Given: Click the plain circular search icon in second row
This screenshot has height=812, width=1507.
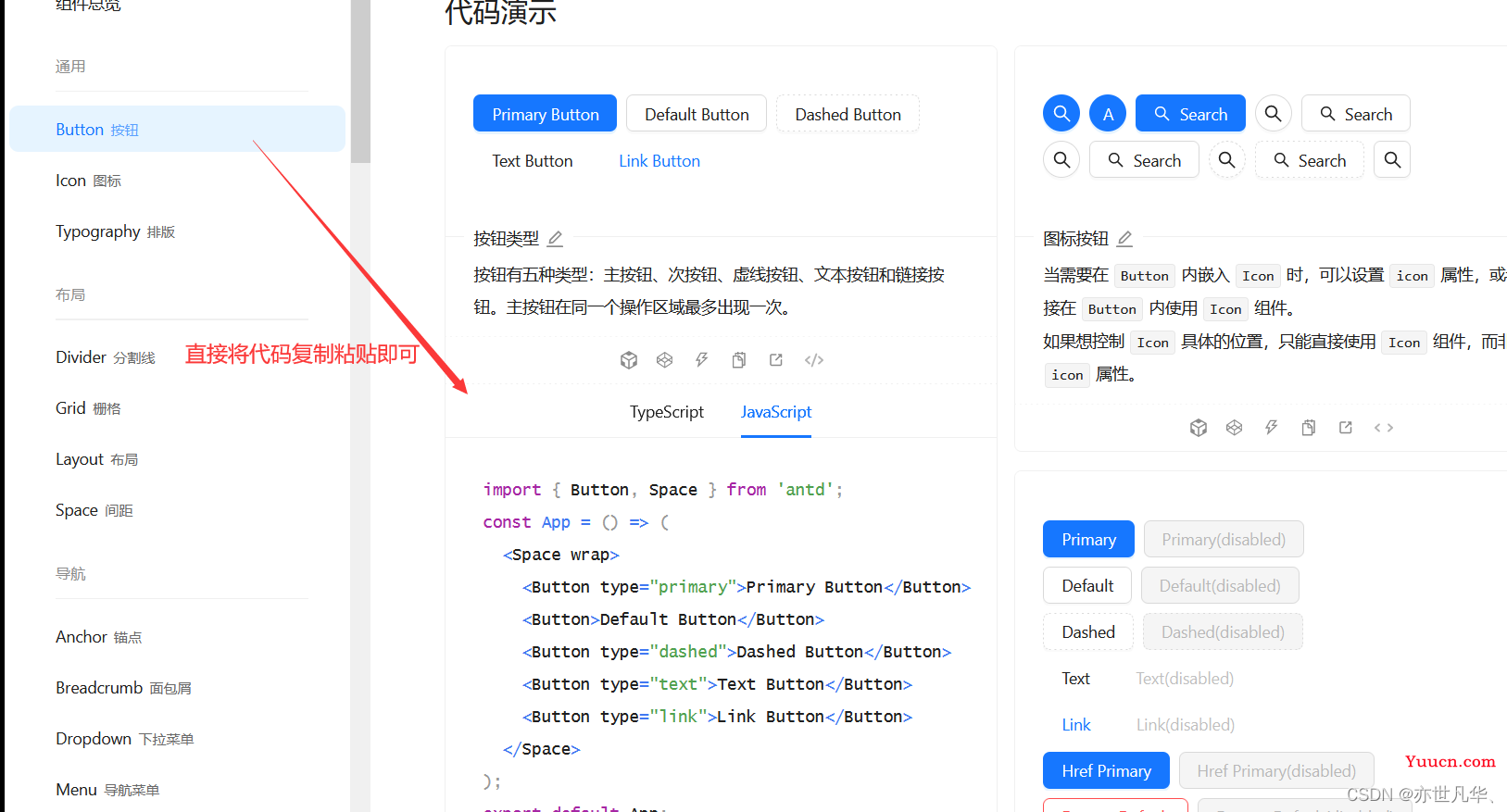Looking at the screenshot, I should (1061, 159).
